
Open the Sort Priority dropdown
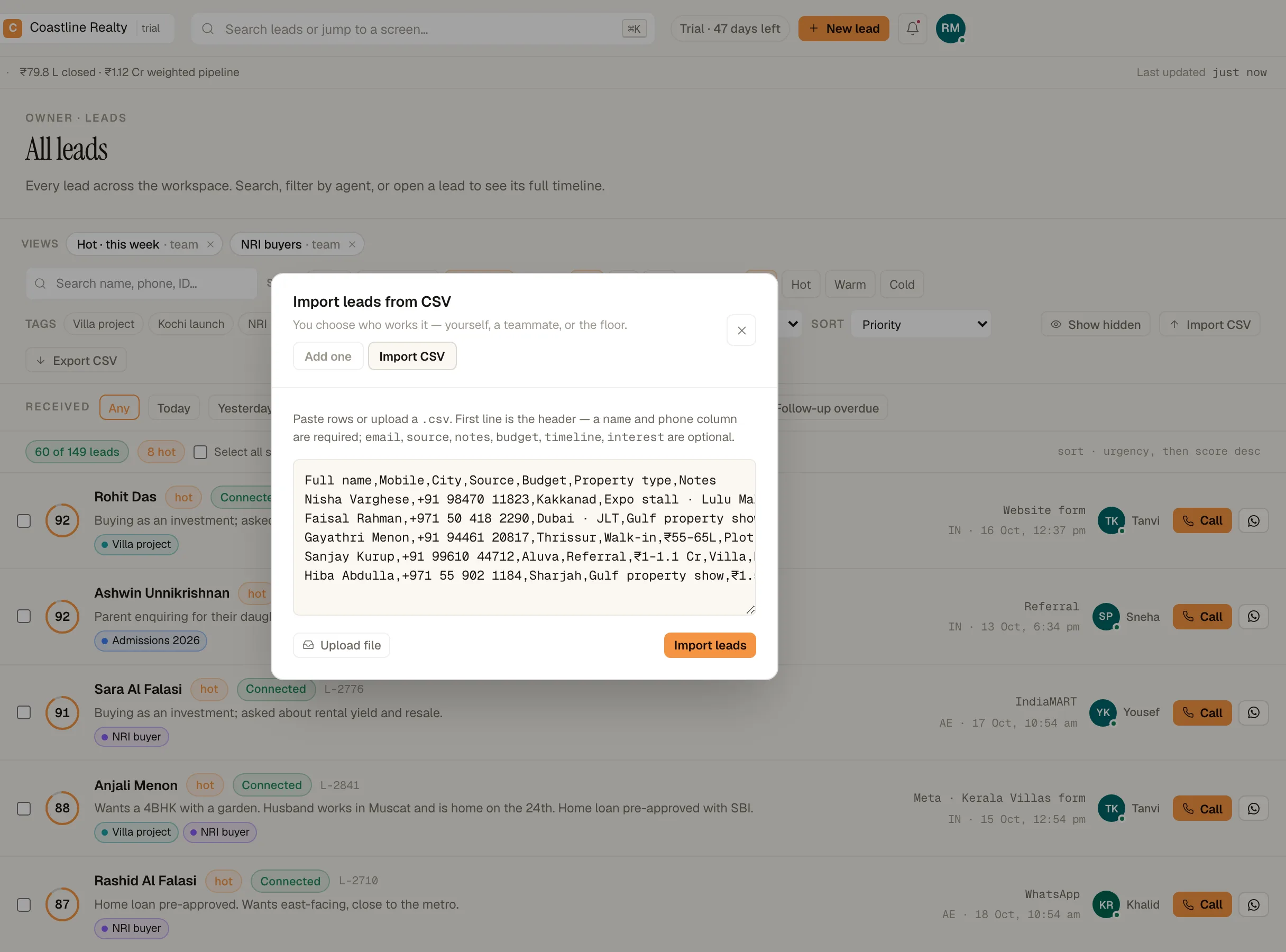pyautogui.click(x=920, y=324)
